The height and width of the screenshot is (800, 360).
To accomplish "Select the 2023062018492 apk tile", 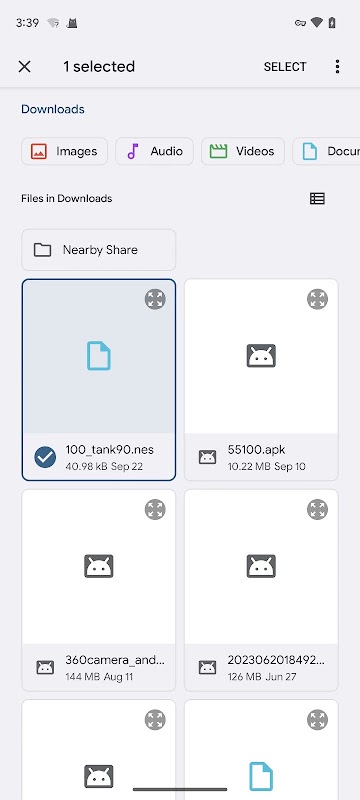I will [x=261, y=590].
